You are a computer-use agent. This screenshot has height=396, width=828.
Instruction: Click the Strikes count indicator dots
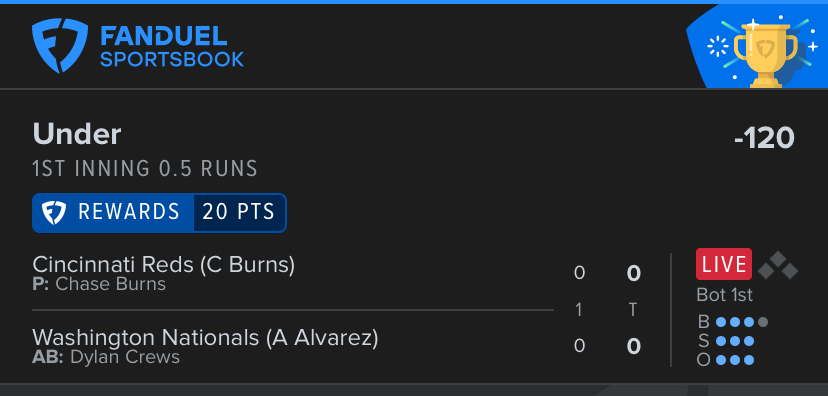point(735,341)
